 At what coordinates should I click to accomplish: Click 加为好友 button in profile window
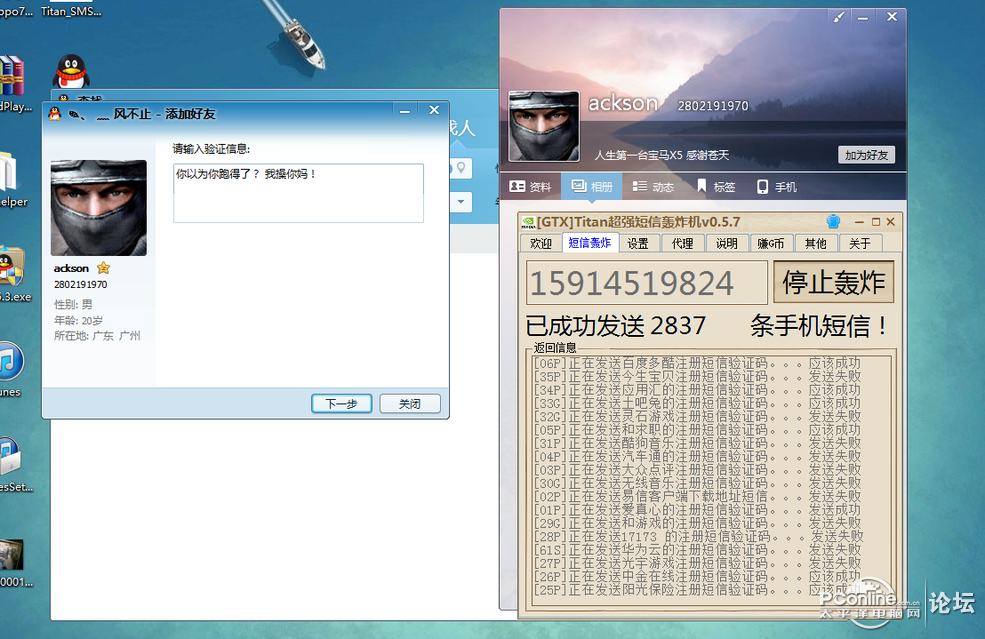click(x=866, y=155)
